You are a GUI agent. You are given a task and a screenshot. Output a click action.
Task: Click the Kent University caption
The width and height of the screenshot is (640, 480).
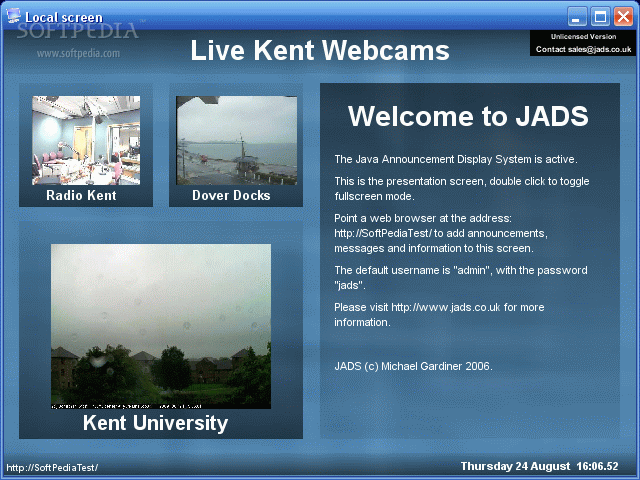pyautogui.click(x=156, y=423)
